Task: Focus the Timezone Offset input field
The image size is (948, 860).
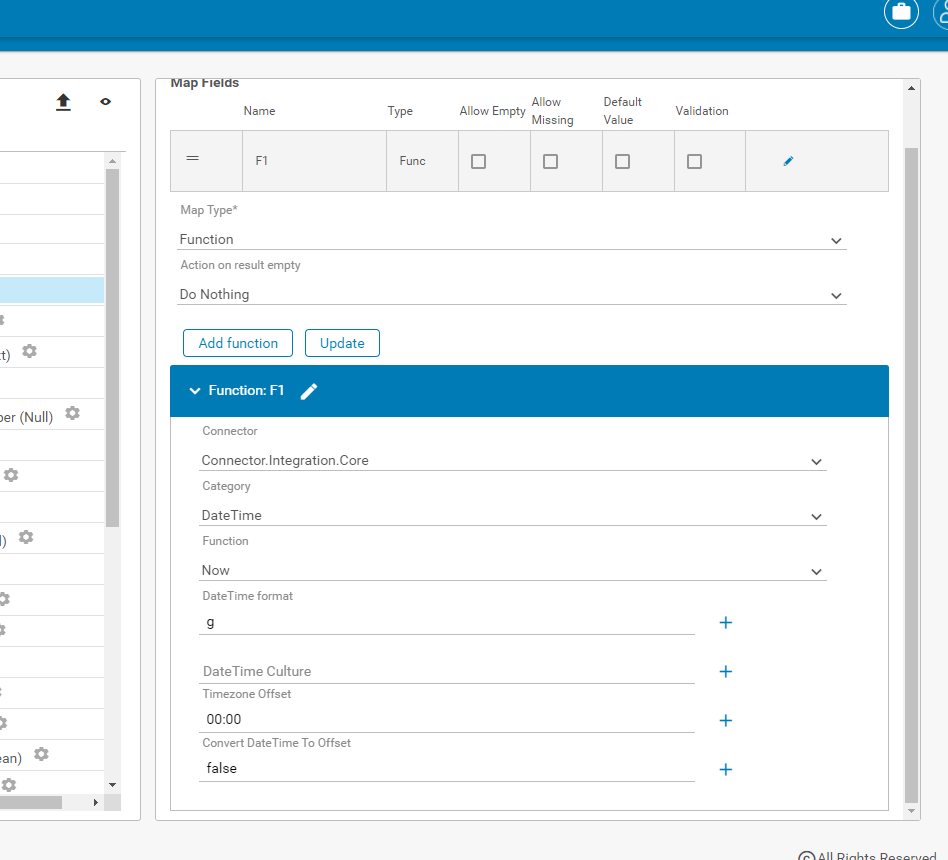Action: (x=447, y=720)
